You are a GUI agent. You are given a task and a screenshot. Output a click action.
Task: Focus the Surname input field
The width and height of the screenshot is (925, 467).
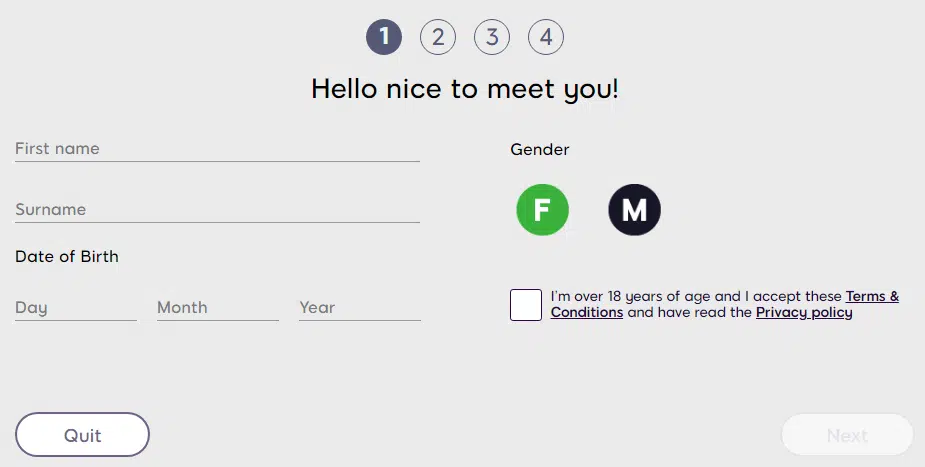217,210
